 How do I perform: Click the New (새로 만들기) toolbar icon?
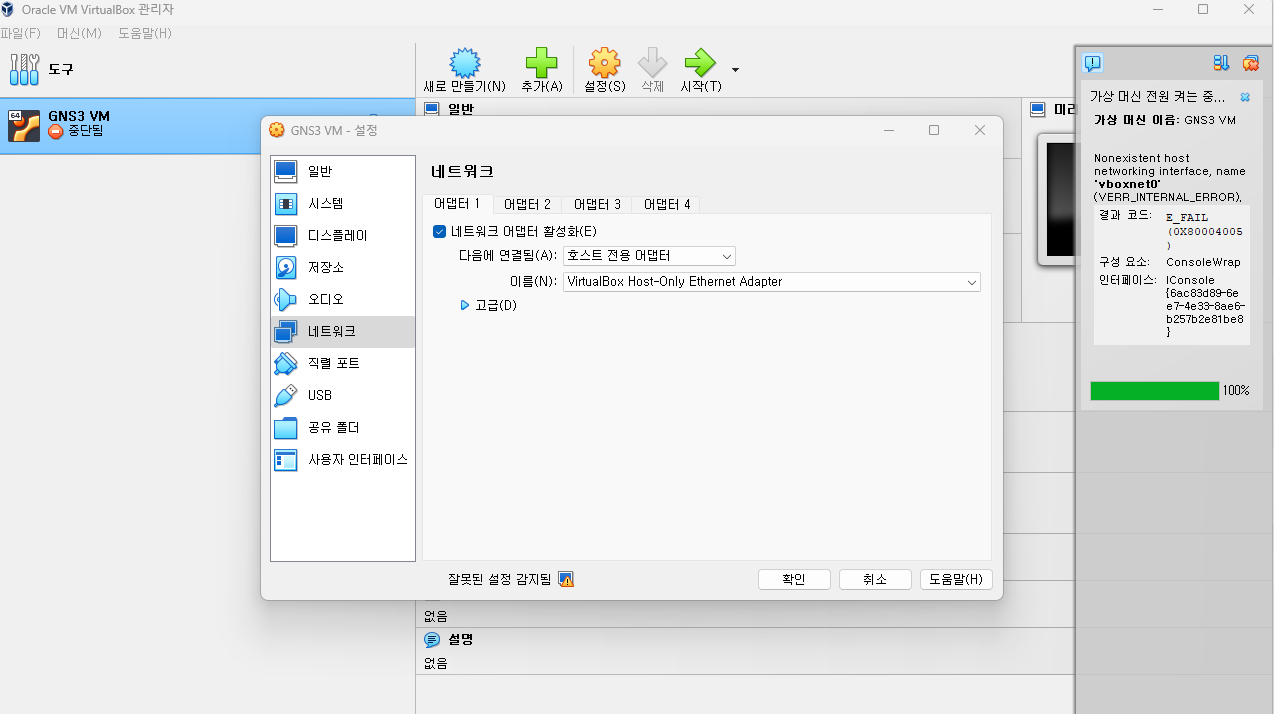click(464, 63)
